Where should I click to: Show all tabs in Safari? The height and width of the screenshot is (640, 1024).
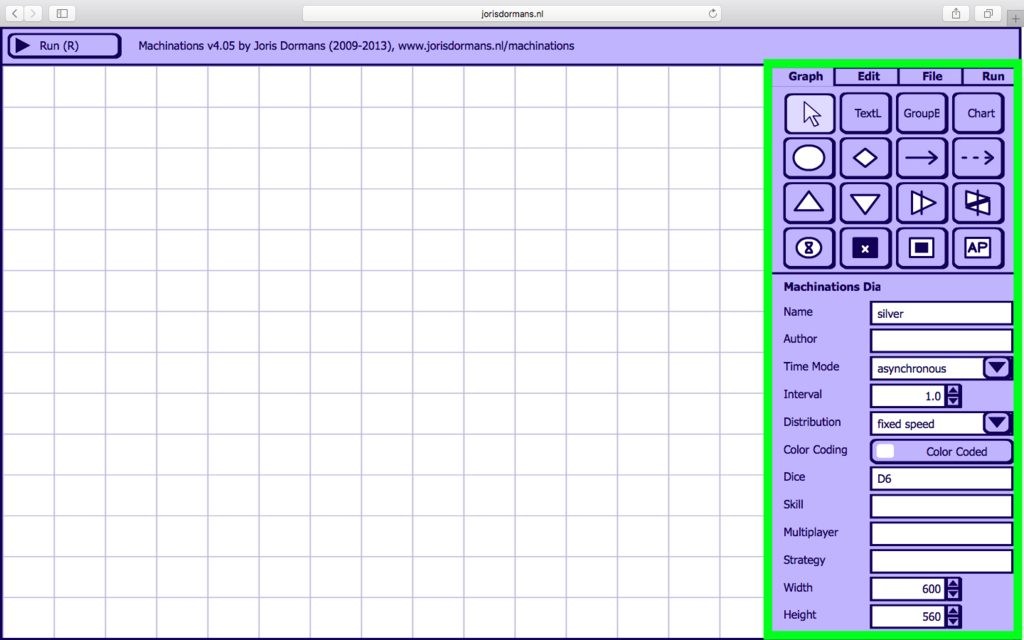(x=988, y=13)
